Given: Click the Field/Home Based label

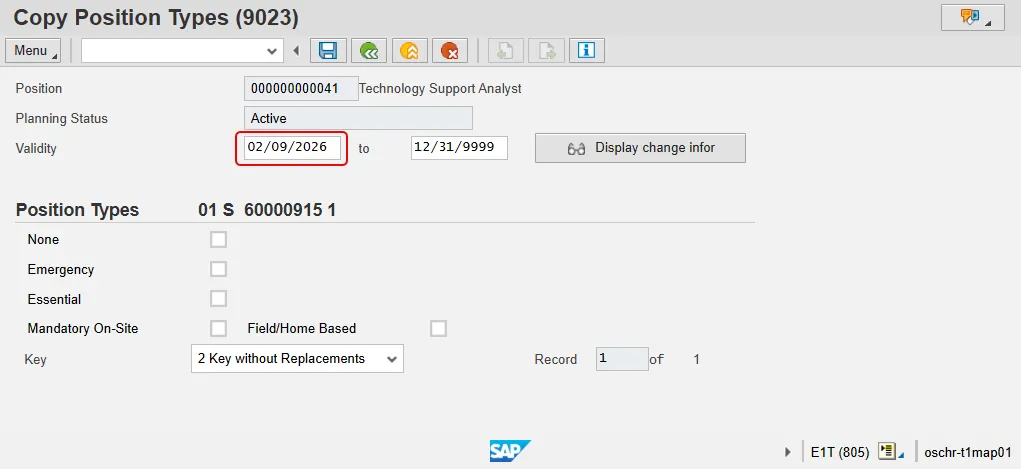Looking at the screenshot, I should pos(301,329).
